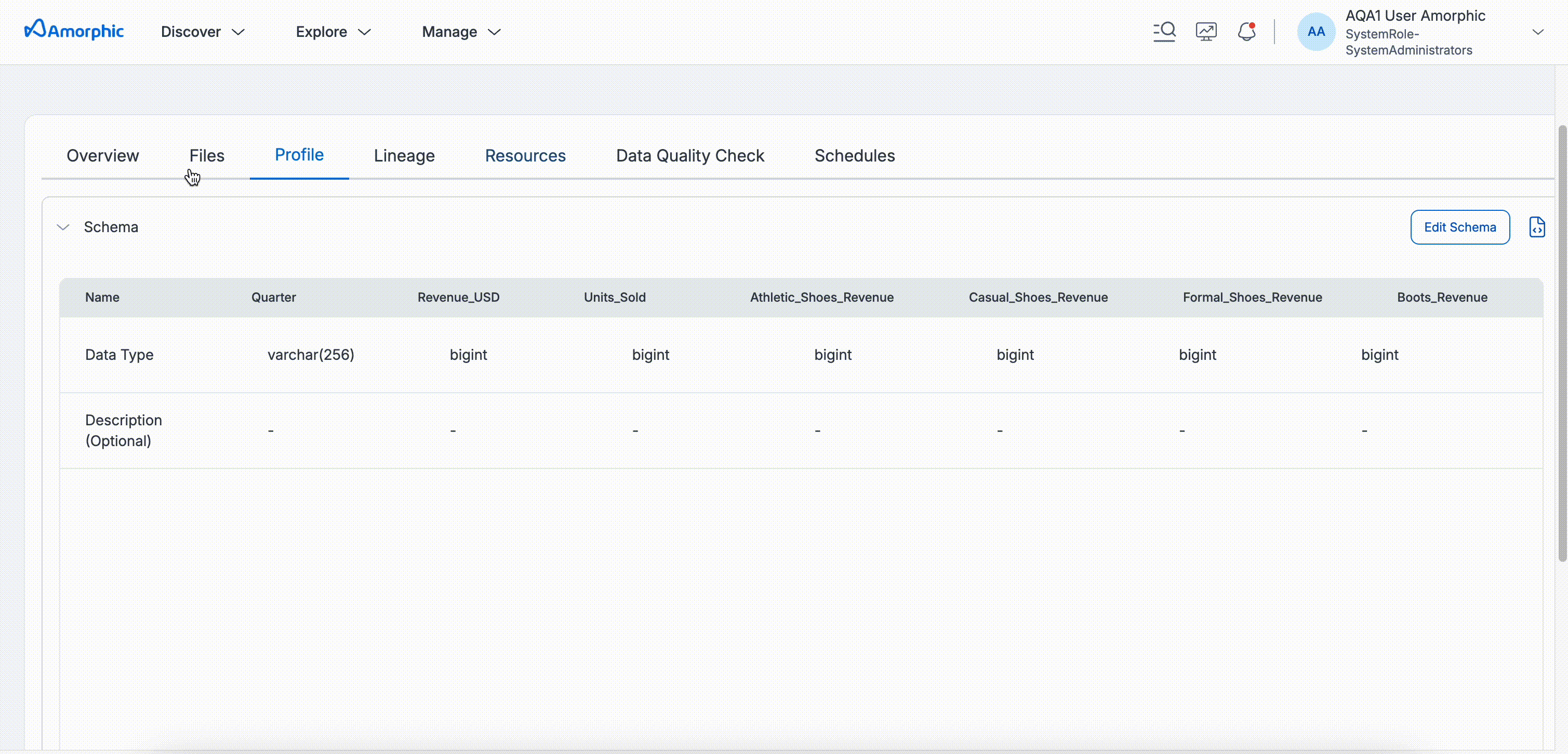Open the Resources tab
The width and height of the screenshot is (1568, 754).
[525, 156]
